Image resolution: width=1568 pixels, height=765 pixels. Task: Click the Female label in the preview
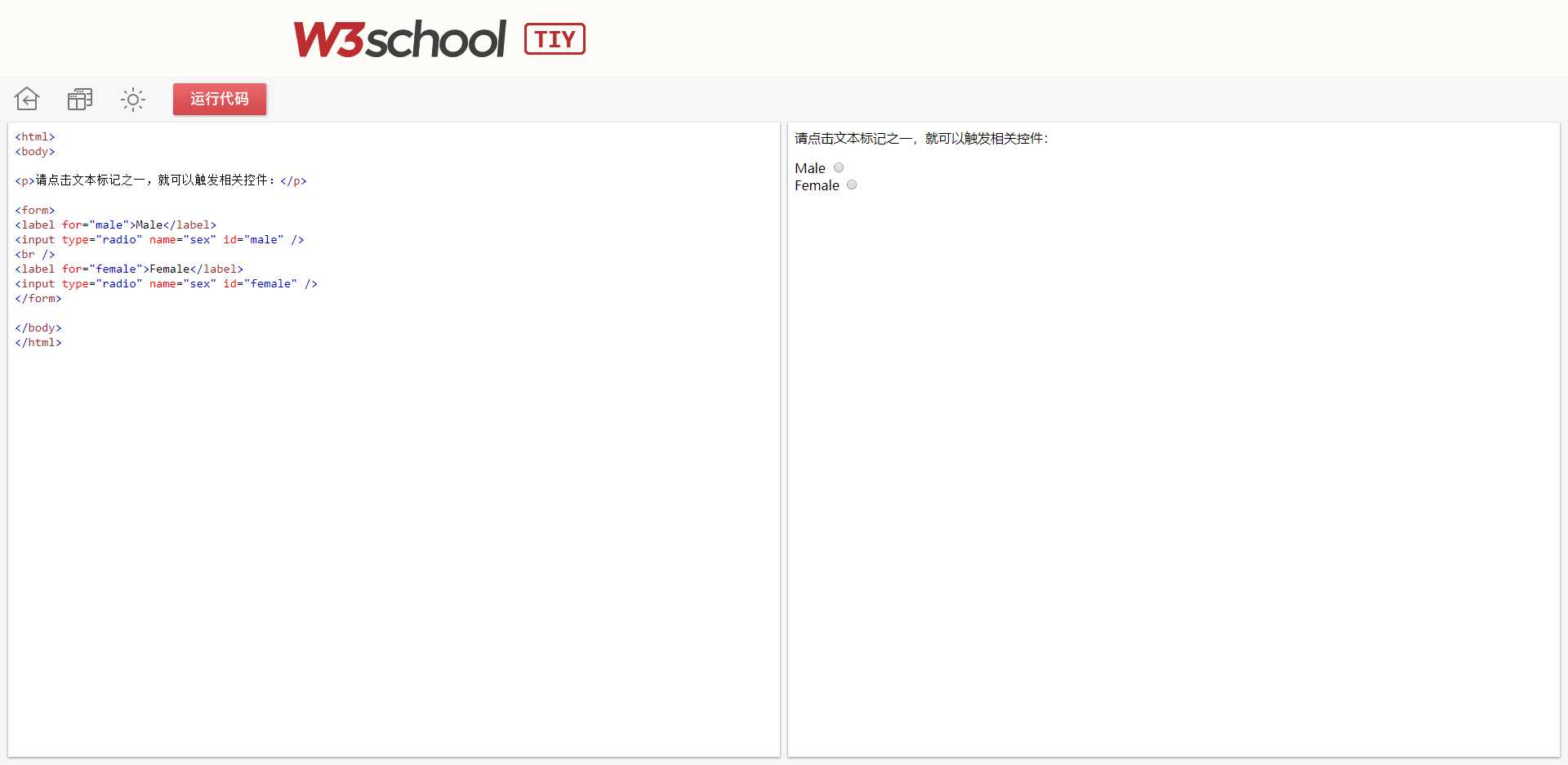[x=817, y=185]
